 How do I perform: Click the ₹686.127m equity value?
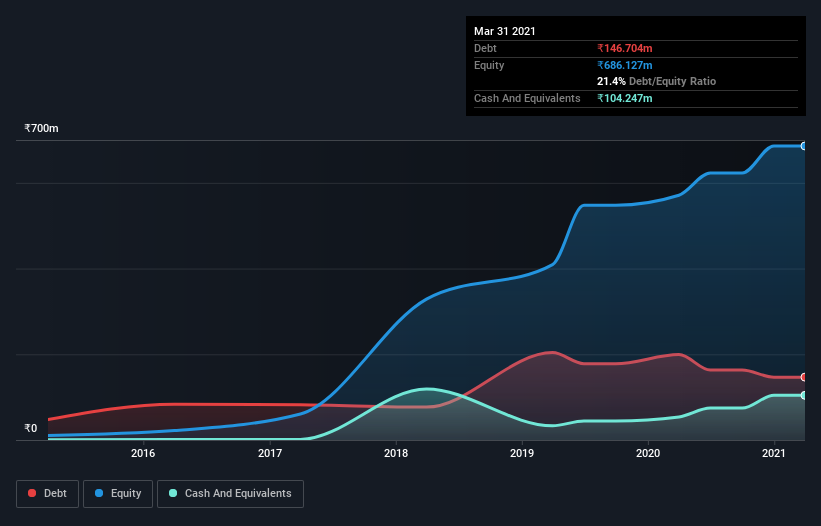click(625, 65)
